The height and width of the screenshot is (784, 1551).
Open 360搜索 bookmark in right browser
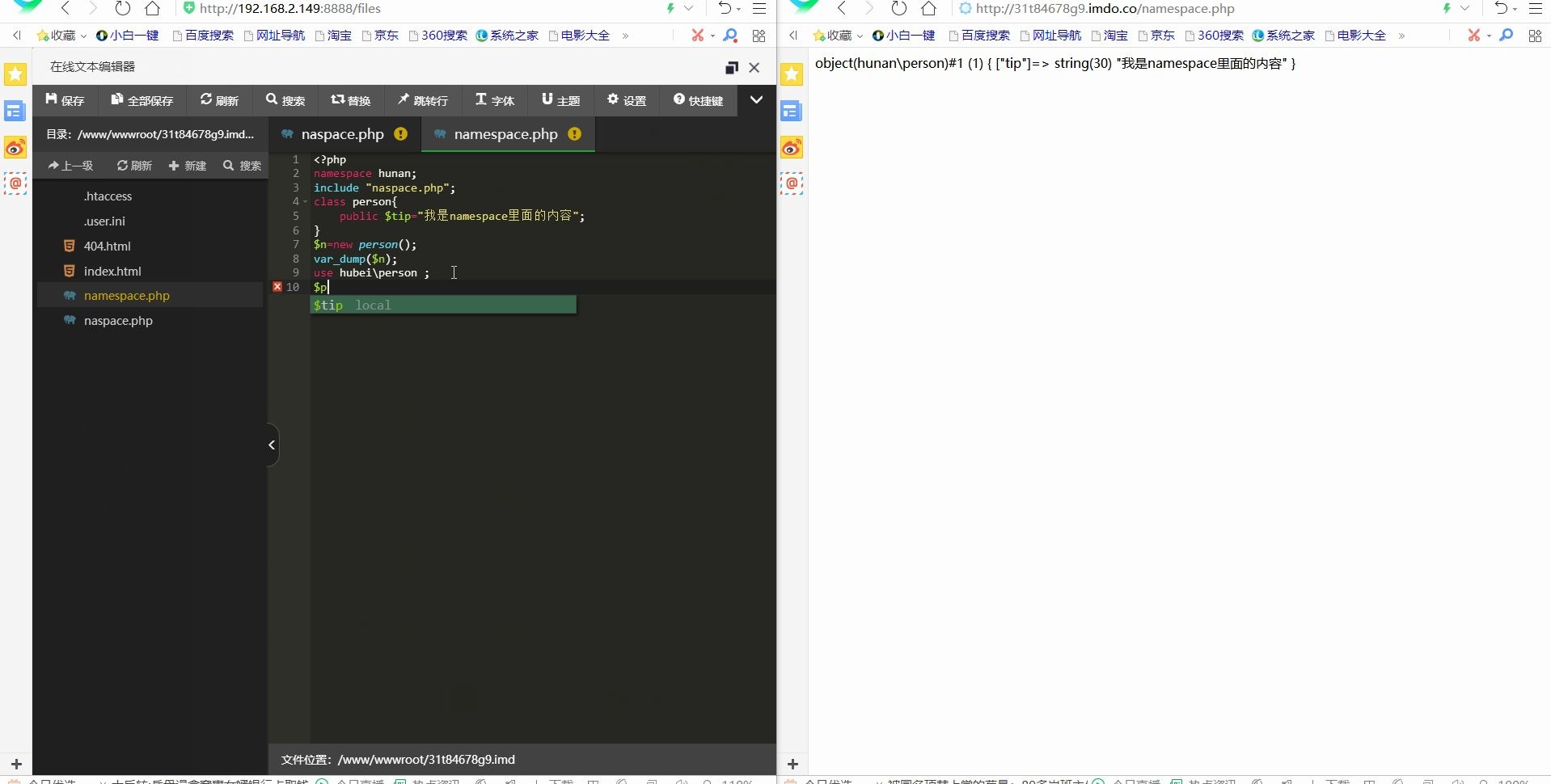(x=1214, y=36)
